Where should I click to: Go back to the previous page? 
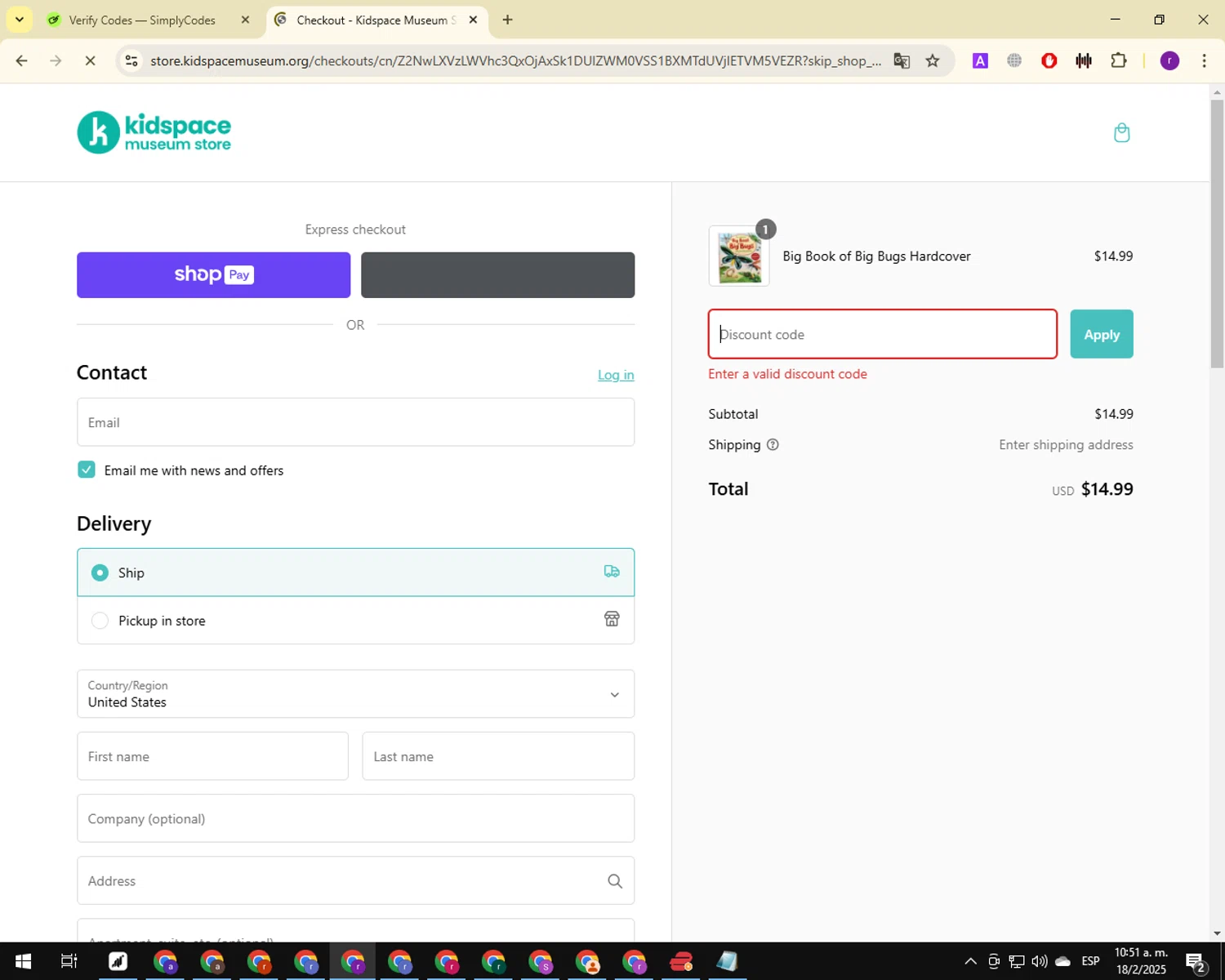tap(22, 60)
